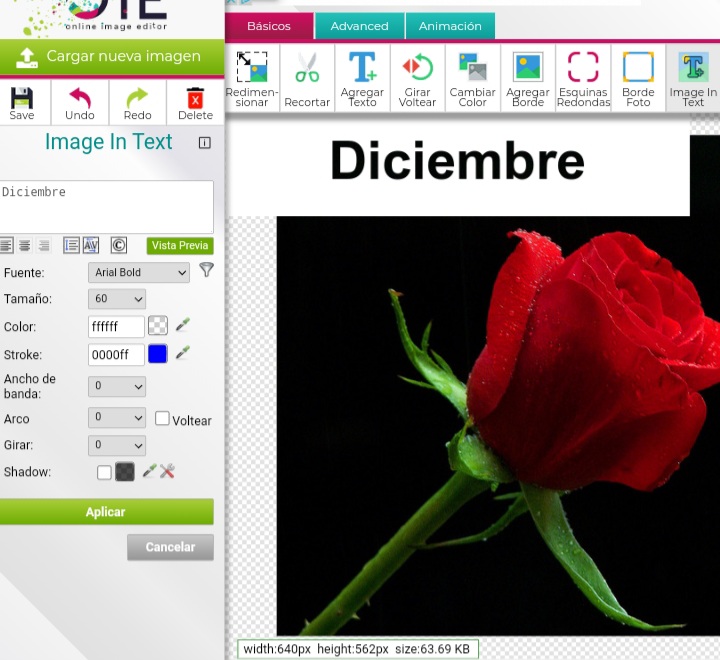
Task: Click the Agregar Texto tool
Action: click(x=362, y=79)
